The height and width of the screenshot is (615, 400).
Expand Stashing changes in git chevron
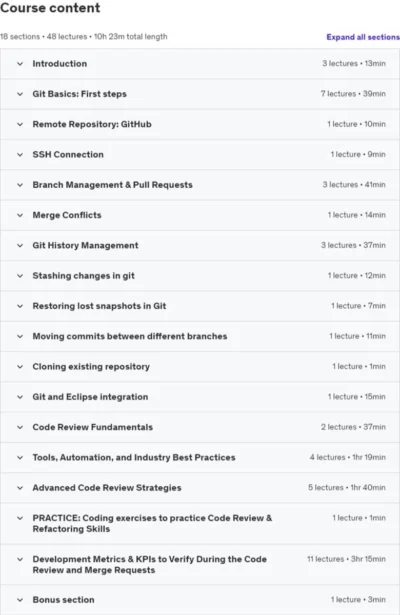[20, 276]
